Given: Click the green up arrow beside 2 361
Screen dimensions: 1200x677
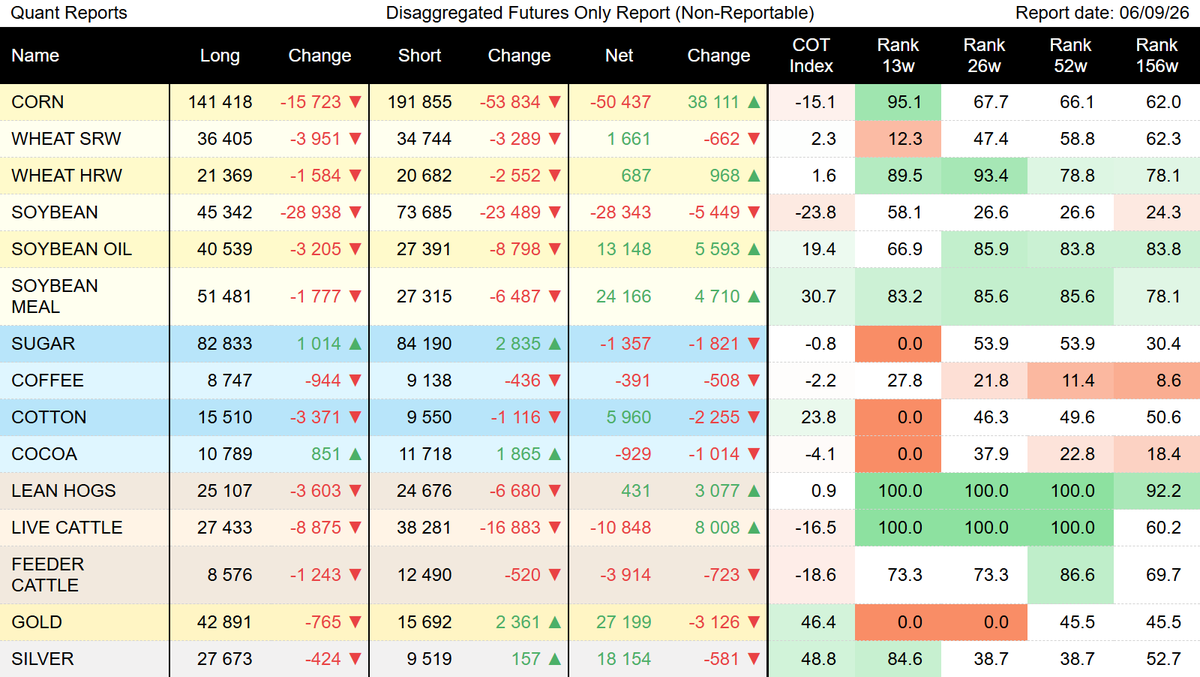Looking at the screenshot, I should pyautogui.click(x=554, y=622).
